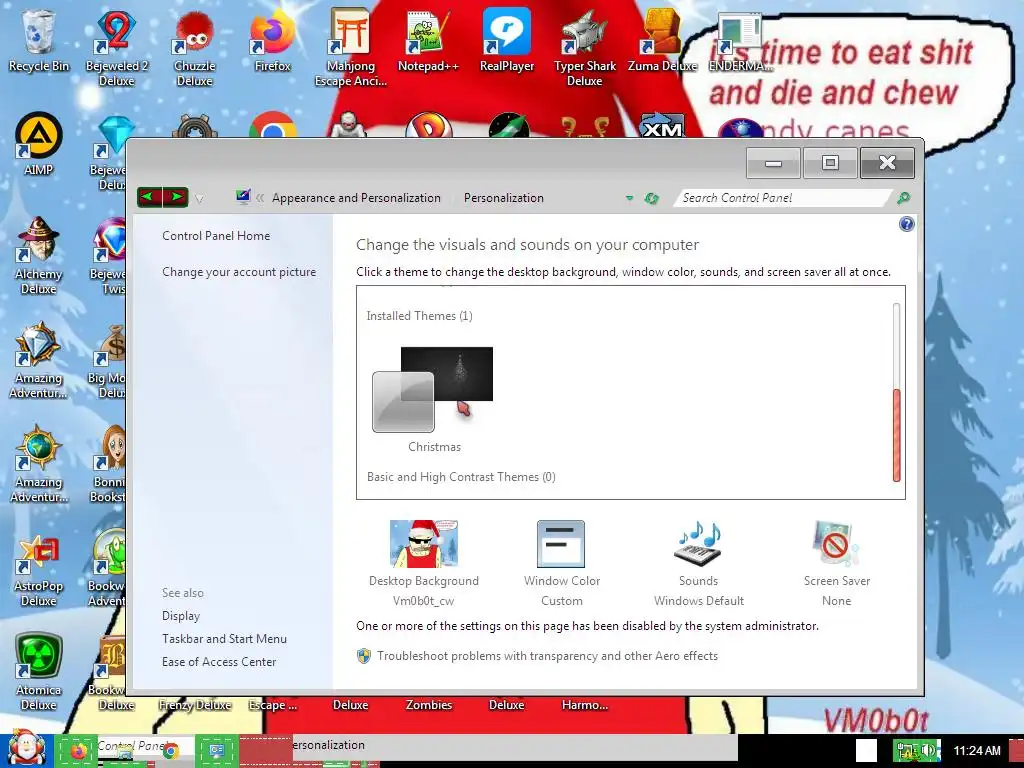Select the Atomica Deluxe desktop icon
Viewport: 1024px width, 768px height.
[39, 672]
